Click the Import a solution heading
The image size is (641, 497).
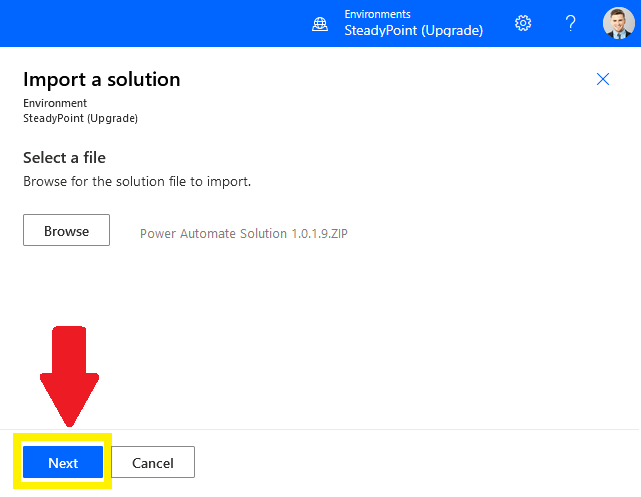coord(101,79)
